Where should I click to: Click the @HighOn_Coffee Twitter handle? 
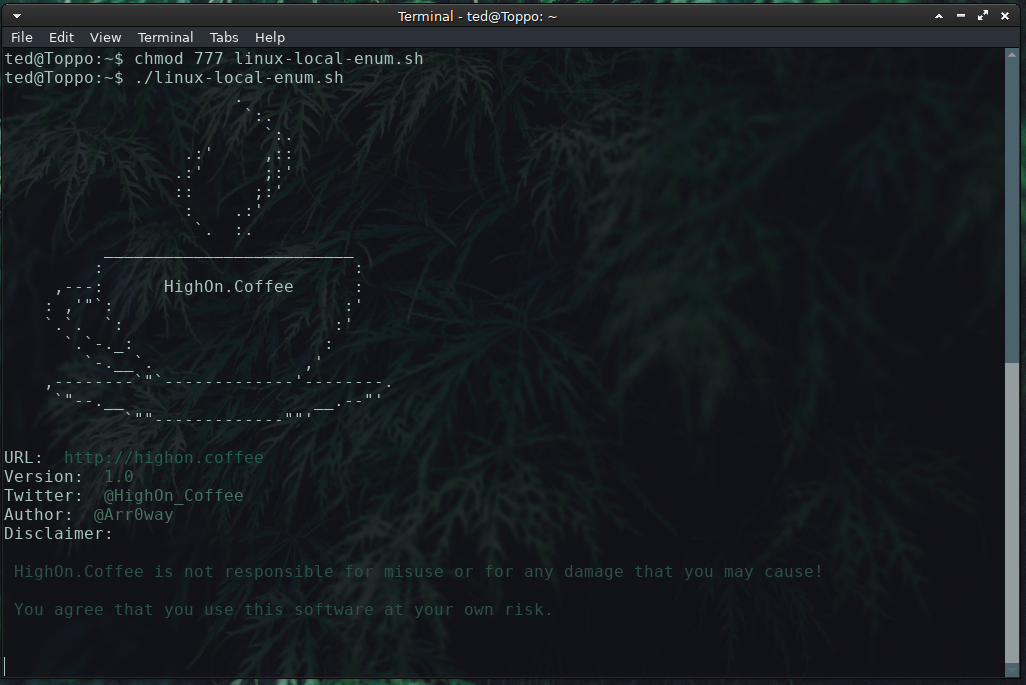coord(173,495)
